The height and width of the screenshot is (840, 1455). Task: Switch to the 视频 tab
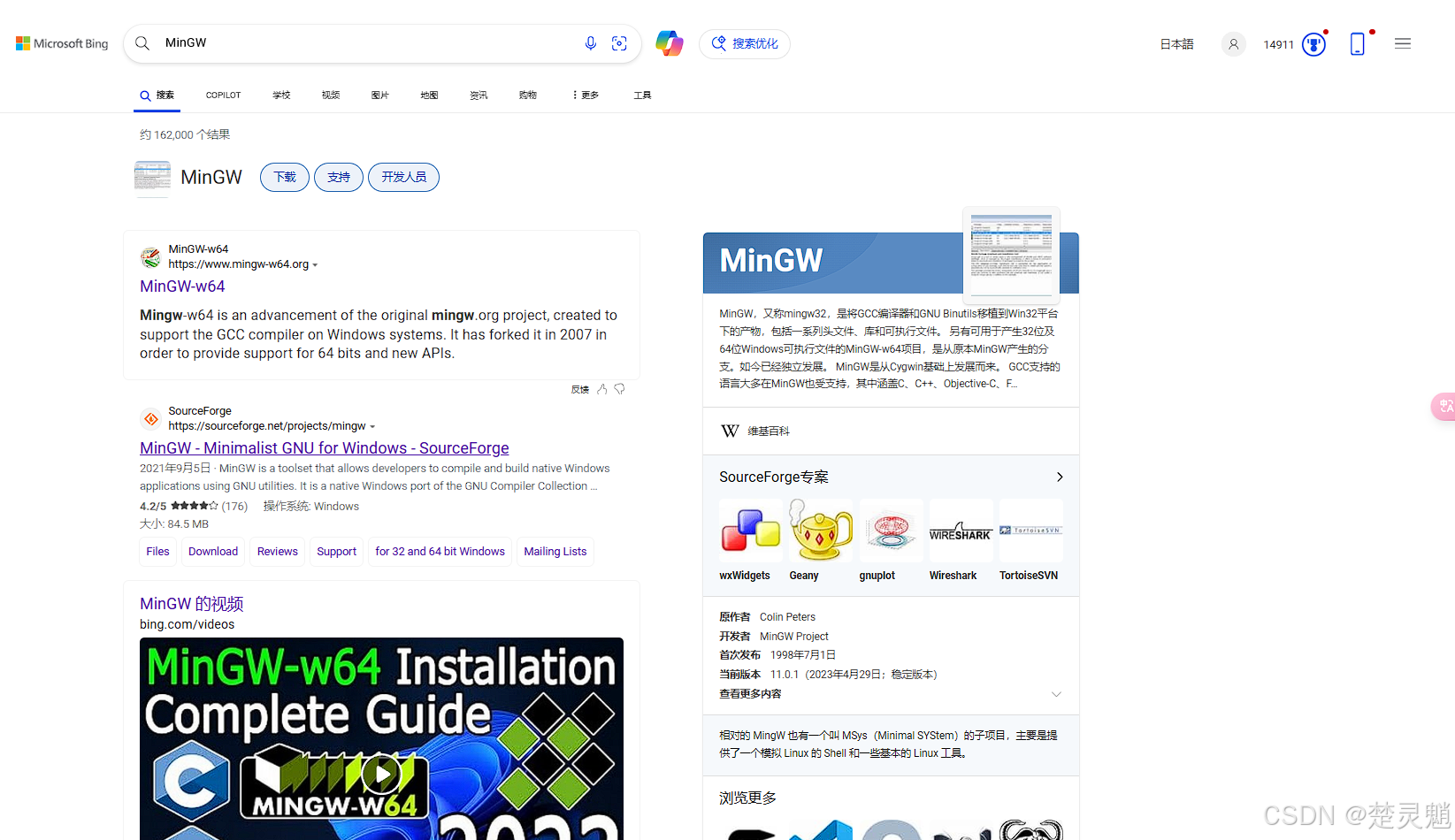pyautogui.click(x=331, y=95)
